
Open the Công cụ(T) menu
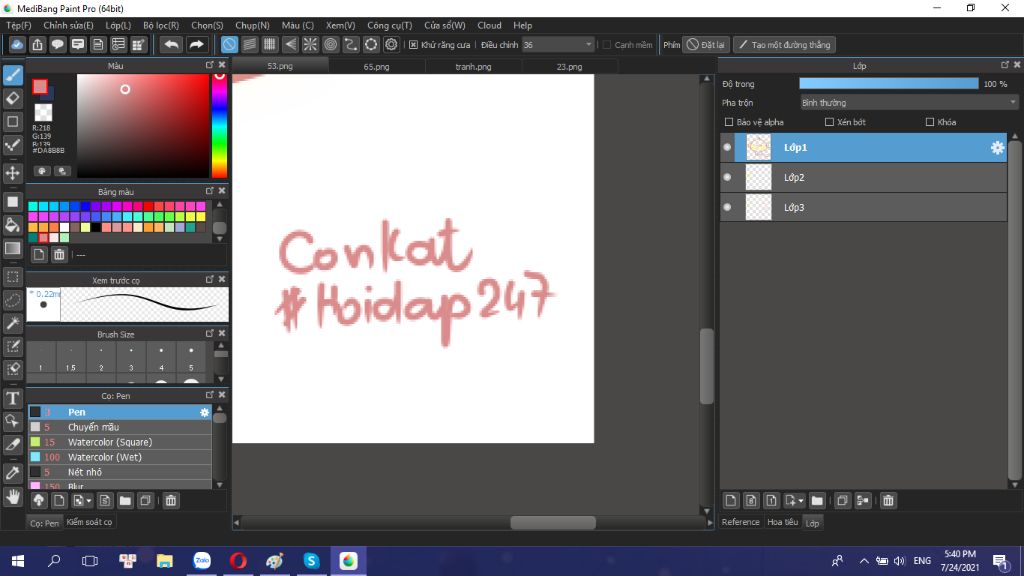pyautogui.click(x=389, y=25)
